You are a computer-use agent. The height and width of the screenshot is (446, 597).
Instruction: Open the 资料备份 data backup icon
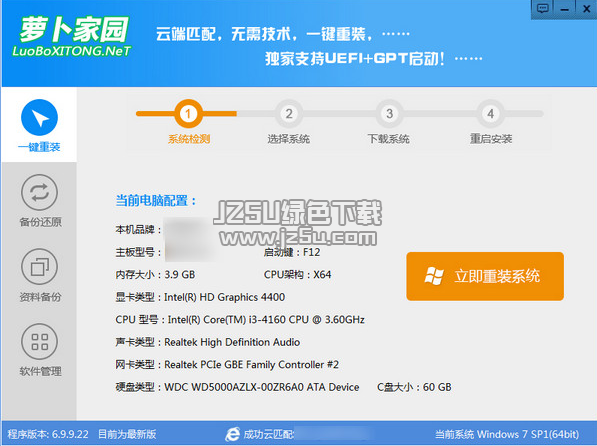[x=40, y=267]
